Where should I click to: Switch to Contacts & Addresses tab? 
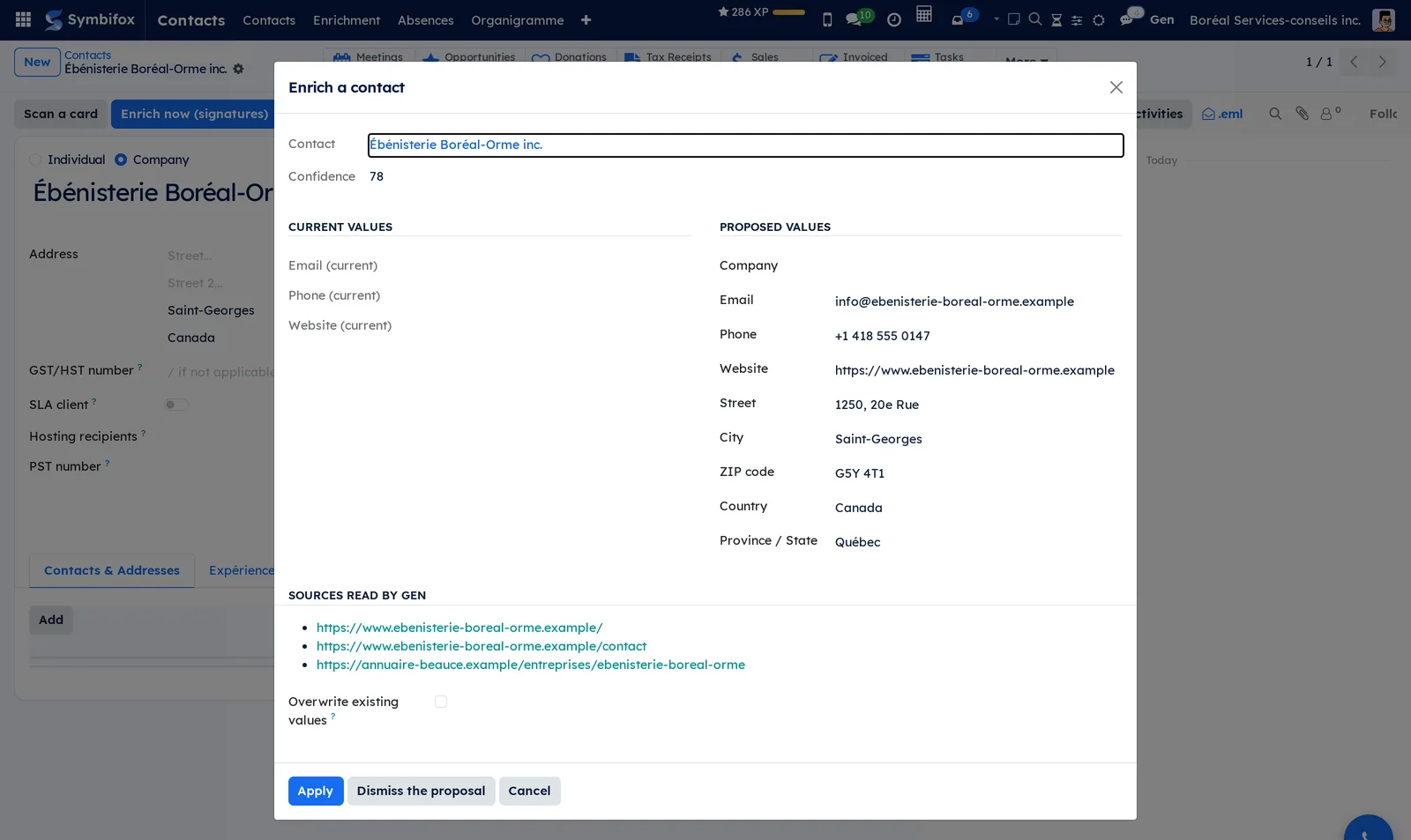point(112,570)
